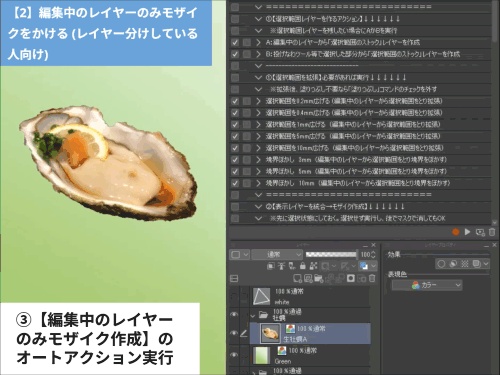The image size is (500, 375).
Task: Uncheck the 境界ぼかし 3mm action
Action: click(x=235, y=160)
